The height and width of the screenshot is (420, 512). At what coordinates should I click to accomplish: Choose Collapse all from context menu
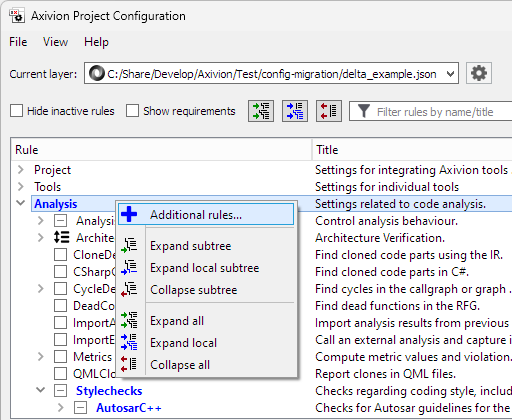[206, 365]
